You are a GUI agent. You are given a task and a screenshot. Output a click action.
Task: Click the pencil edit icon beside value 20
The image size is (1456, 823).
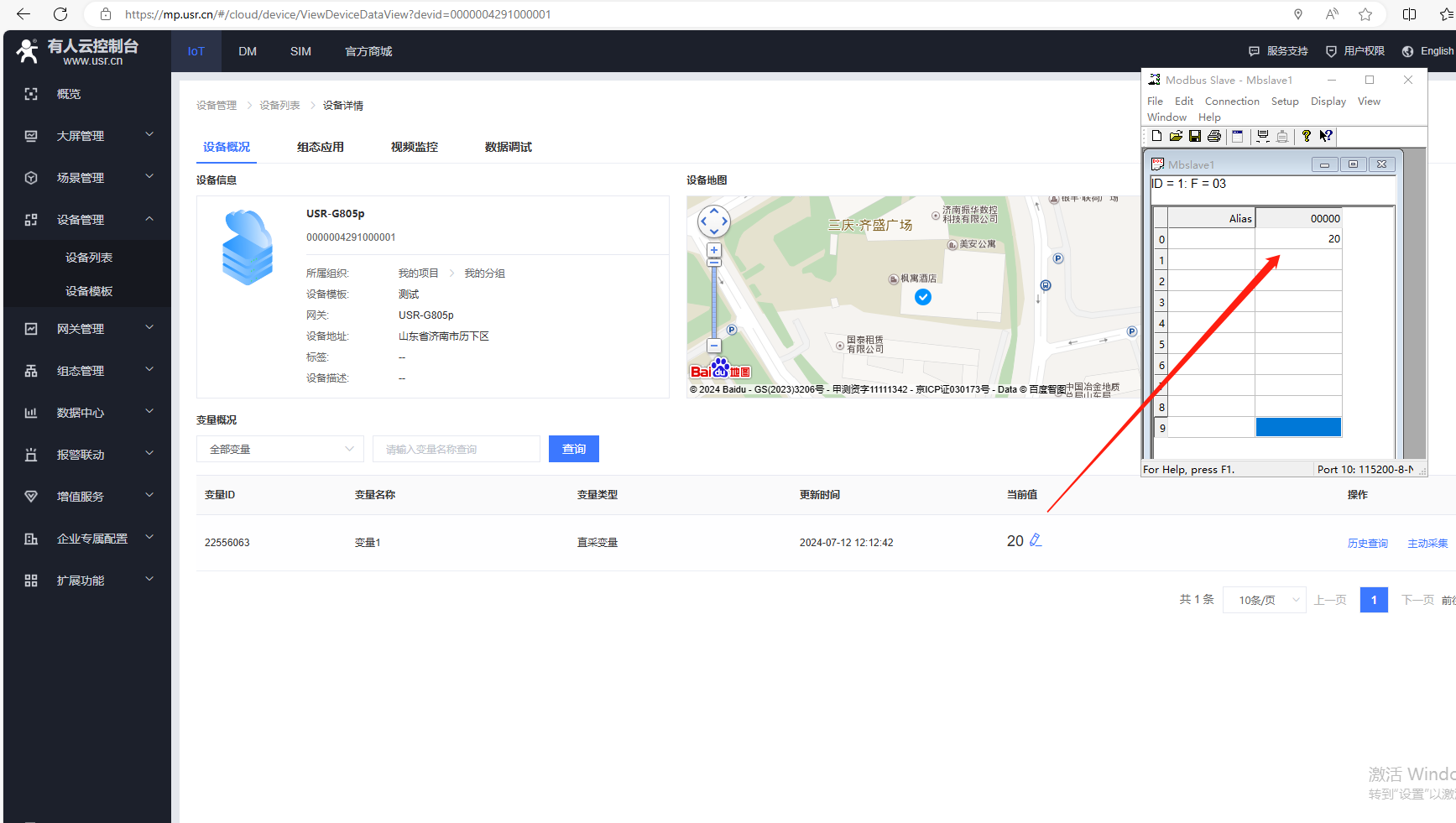(1036, 540)
